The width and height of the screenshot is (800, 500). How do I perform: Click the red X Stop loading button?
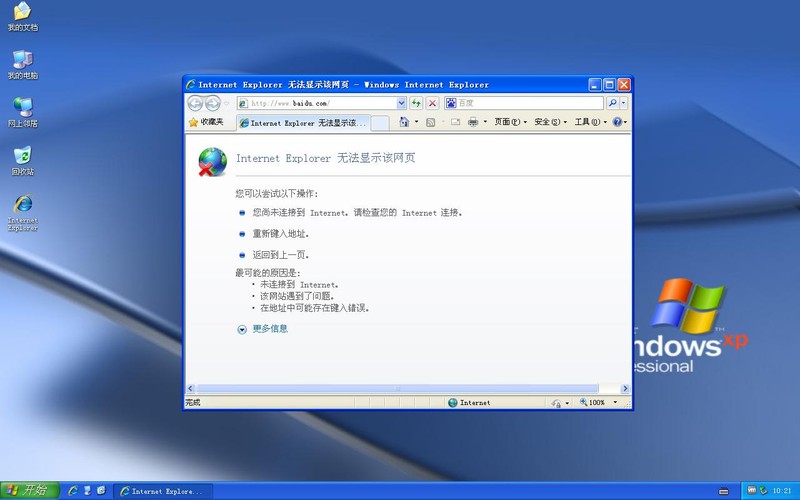tap(432, 103)
